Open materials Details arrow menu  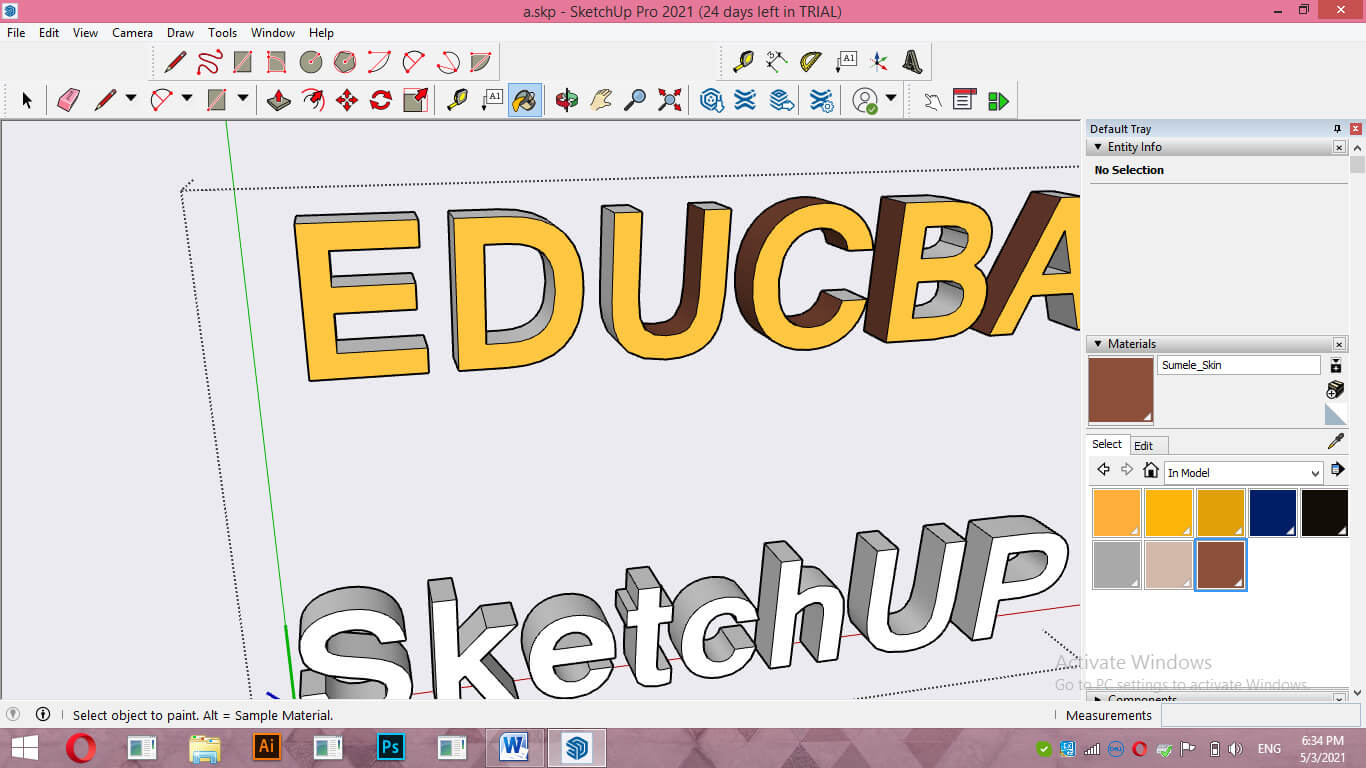pyautogui.click(x=1337, y=470)
